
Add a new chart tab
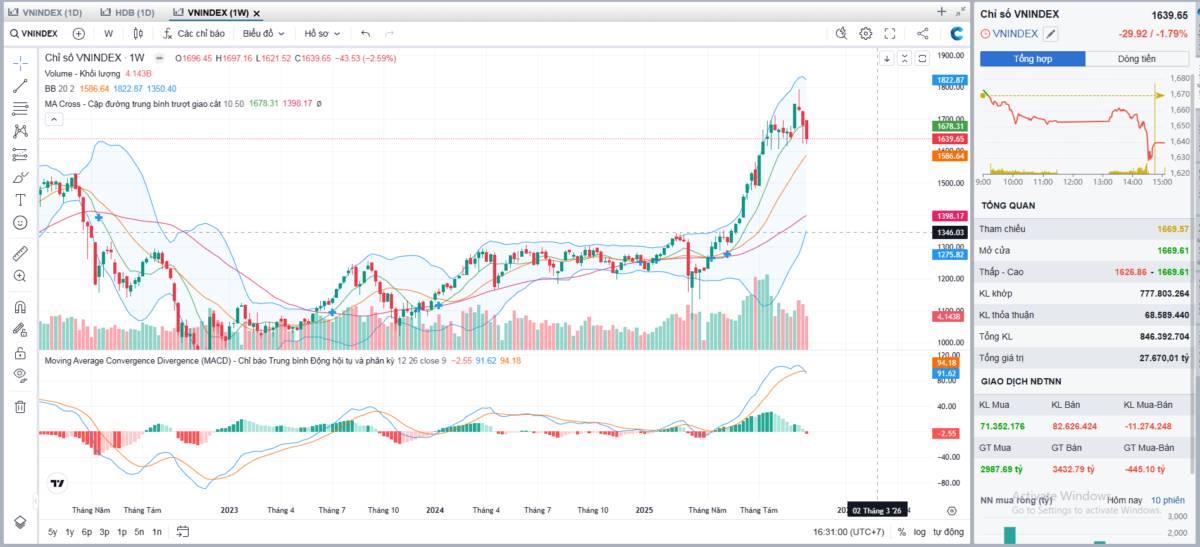tap(941, 11)
